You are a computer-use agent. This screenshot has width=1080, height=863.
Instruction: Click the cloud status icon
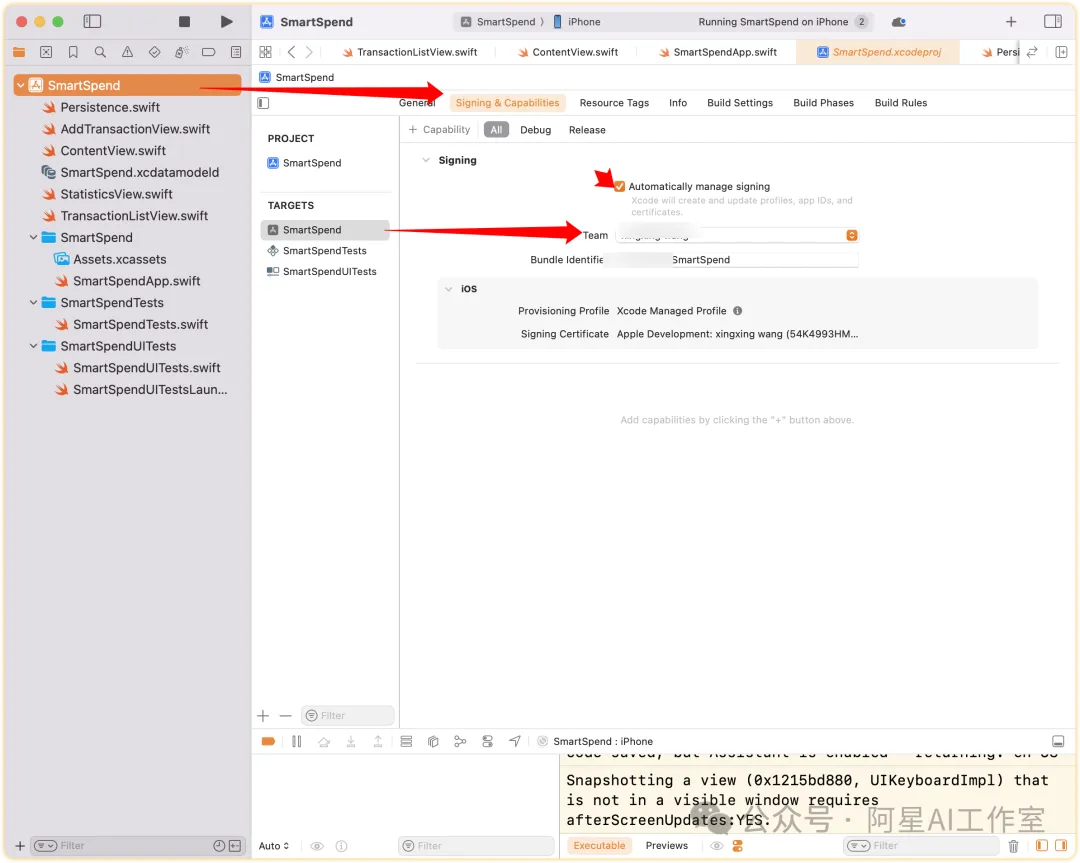point(898,22)
